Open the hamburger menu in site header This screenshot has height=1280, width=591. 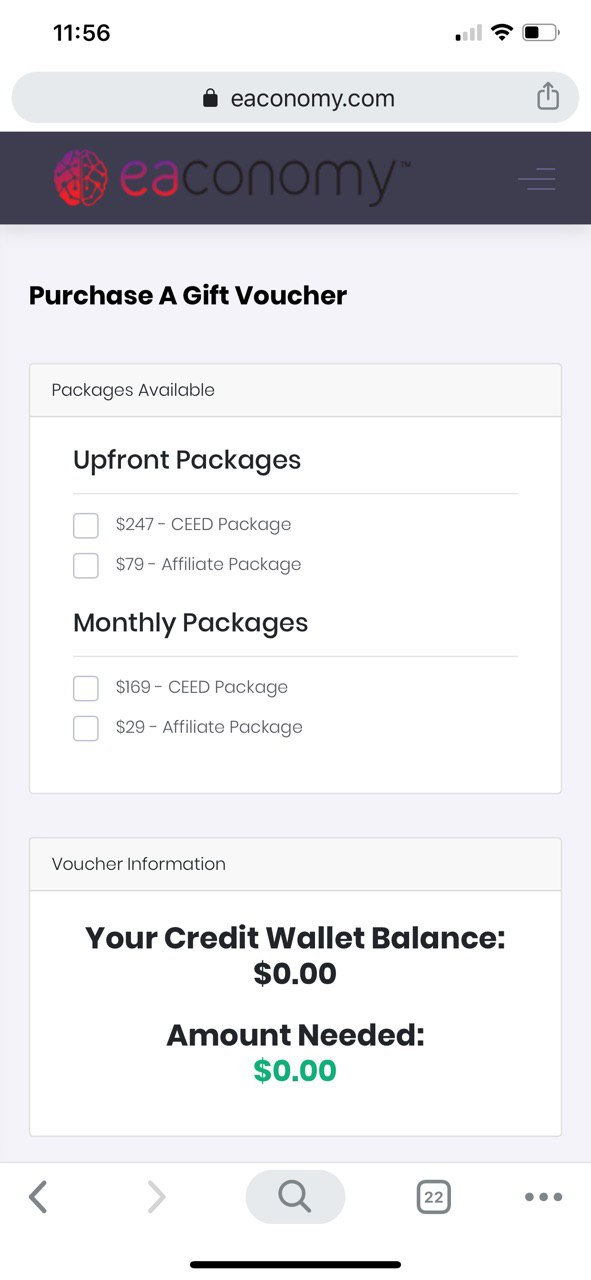click(537, 179)
